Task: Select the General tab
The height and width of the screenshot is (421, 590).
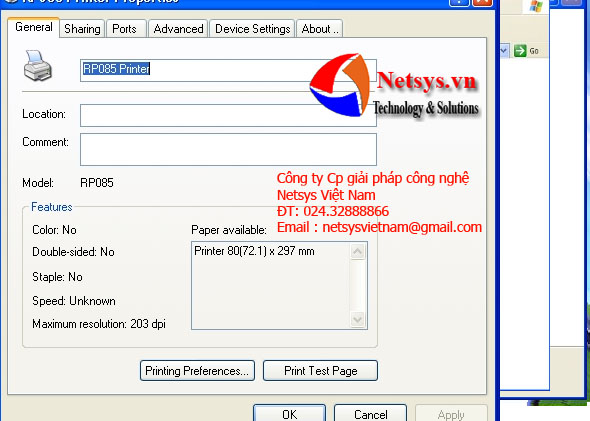Action: [x=33, y=27]
